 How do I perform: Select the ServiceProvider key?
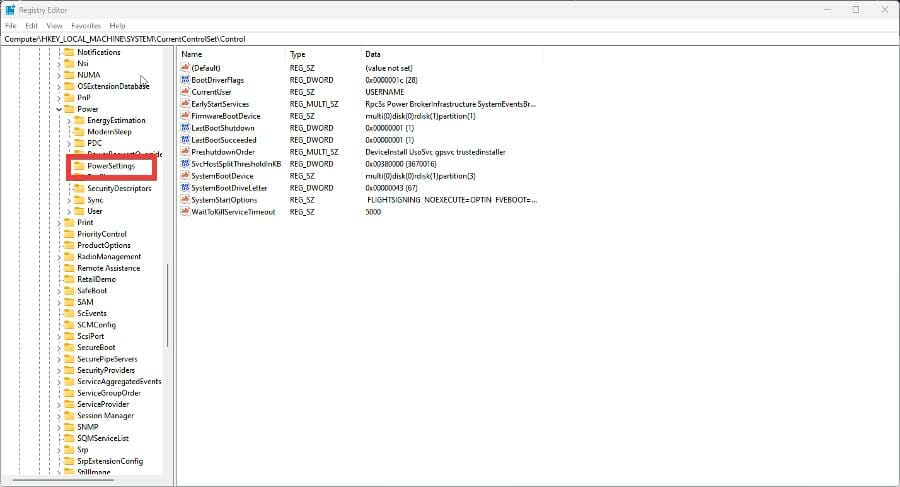click(x=103, y=404)
